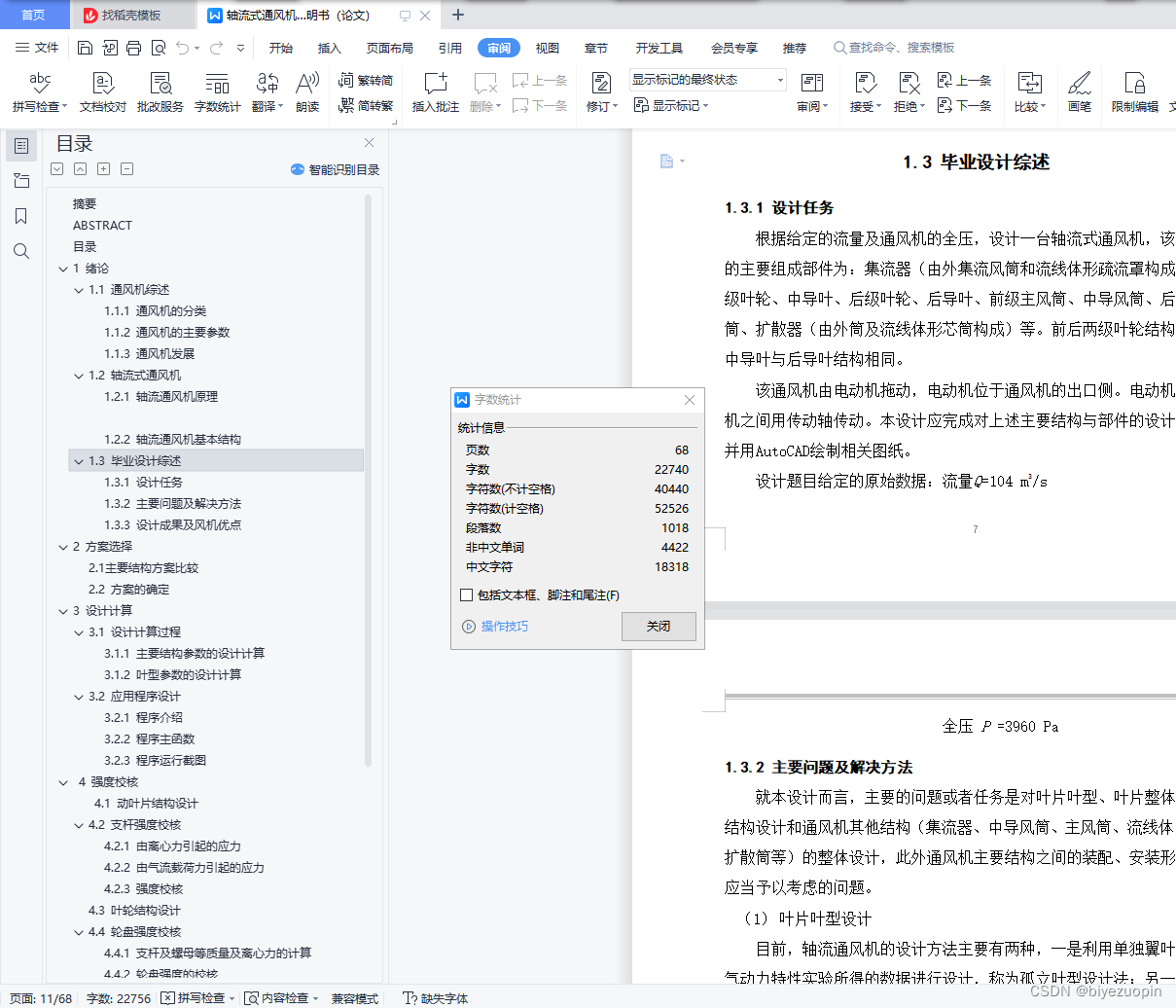Go to previous revision with 上一条
The width and height of the screenshot is (1176, 1008).
pos(964,81)
